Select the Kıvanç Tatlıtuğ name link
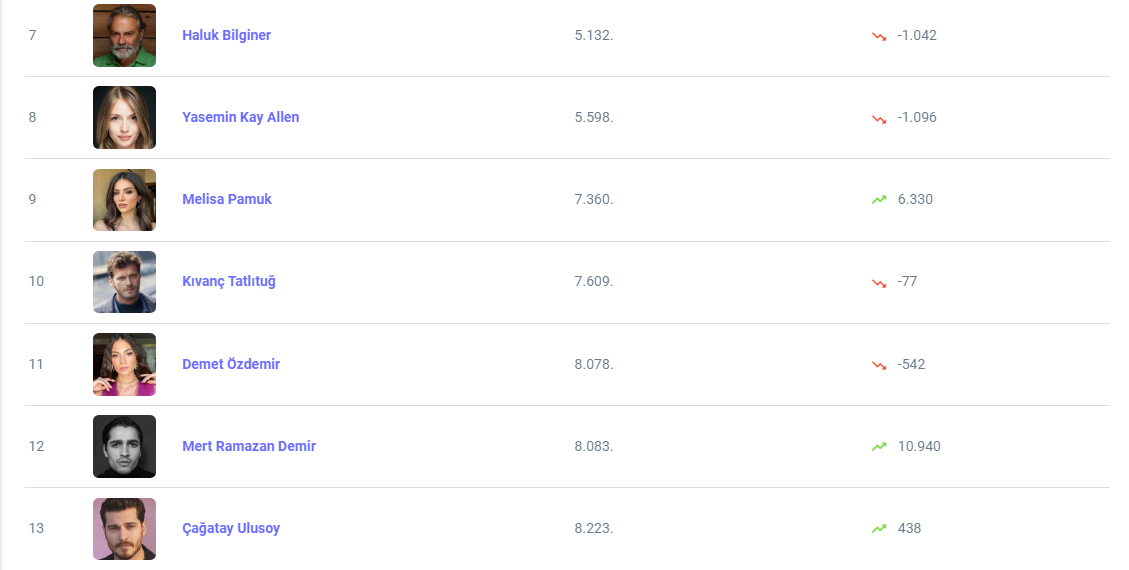 [229, 281]
